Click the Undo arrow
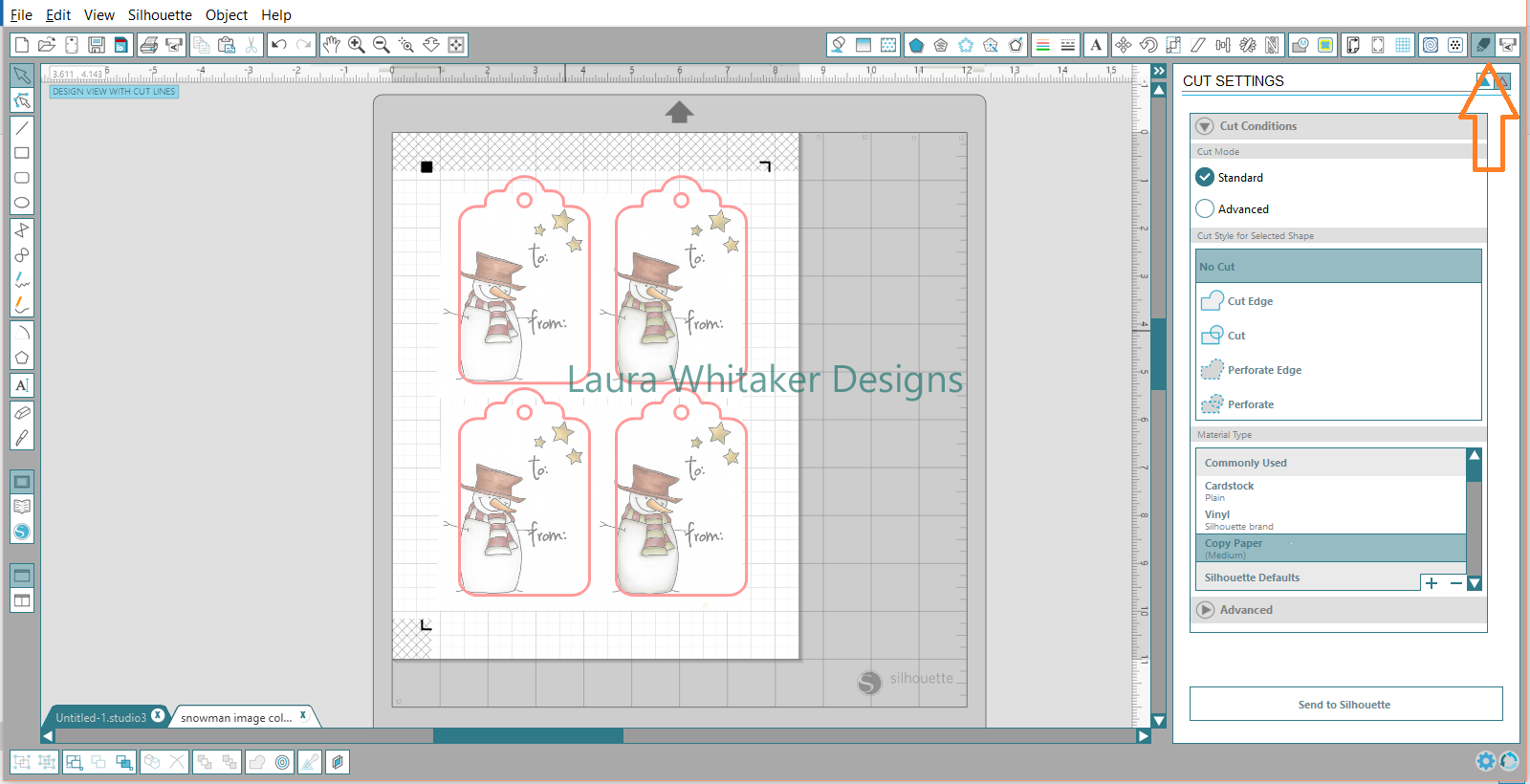The image size is (1530, 784). click(x=279, y=45)
